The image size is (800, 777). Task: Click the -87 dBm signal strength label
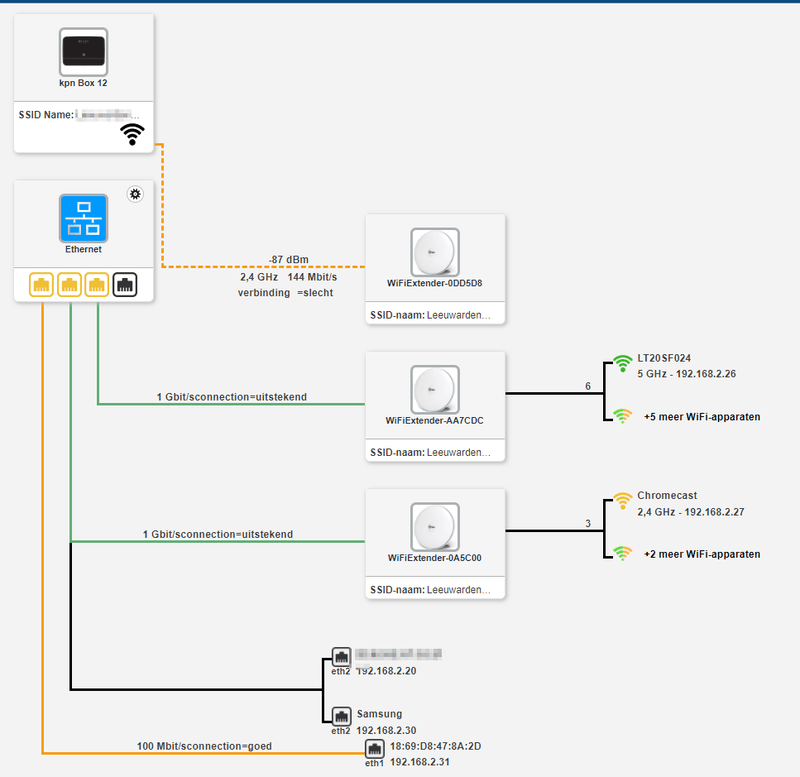pos(289,259)
